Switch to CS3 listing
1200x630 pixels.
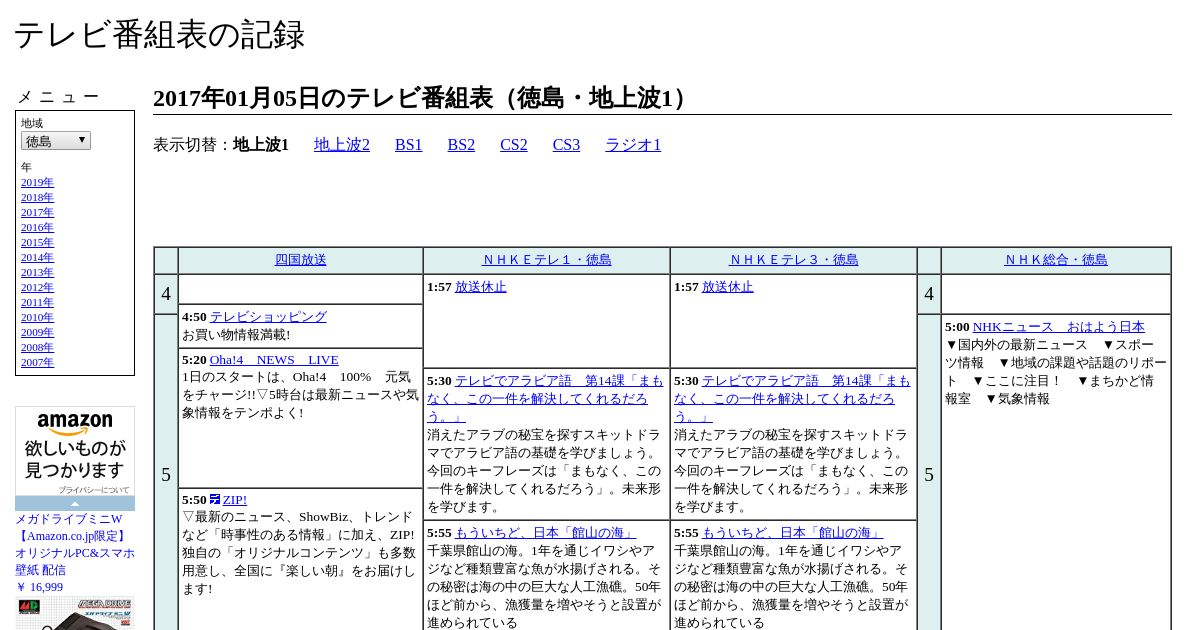(566, 144)
